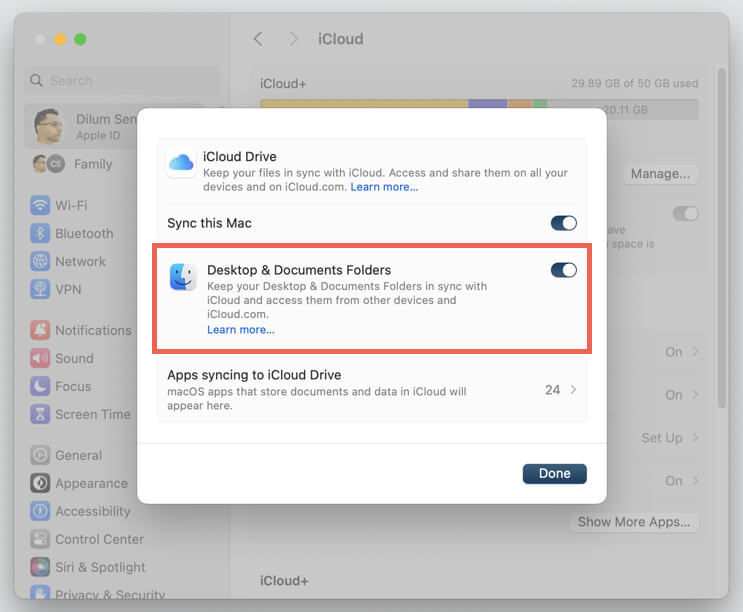Open Wi-Fi settings icon in sidebar
The image size is (743, 612).
tap(40, 205)
